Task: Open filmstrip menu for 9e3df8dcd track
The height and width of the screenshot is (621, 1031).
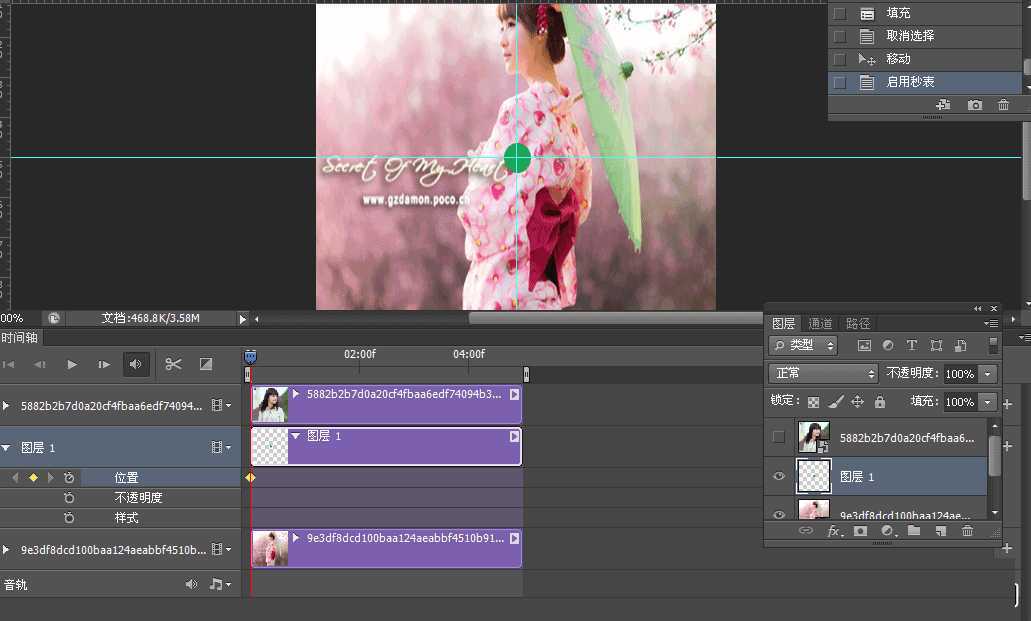Action: 221,549
